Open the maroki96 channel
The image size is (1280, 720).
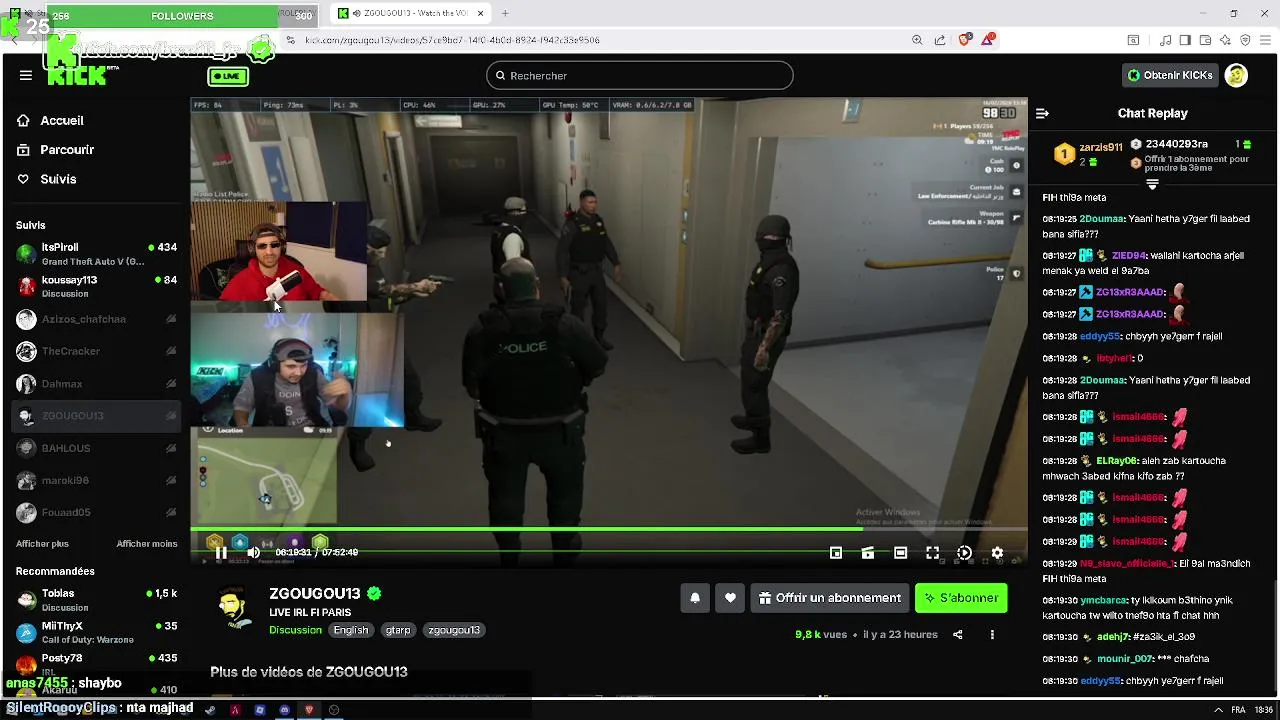(x=96, y=480)
